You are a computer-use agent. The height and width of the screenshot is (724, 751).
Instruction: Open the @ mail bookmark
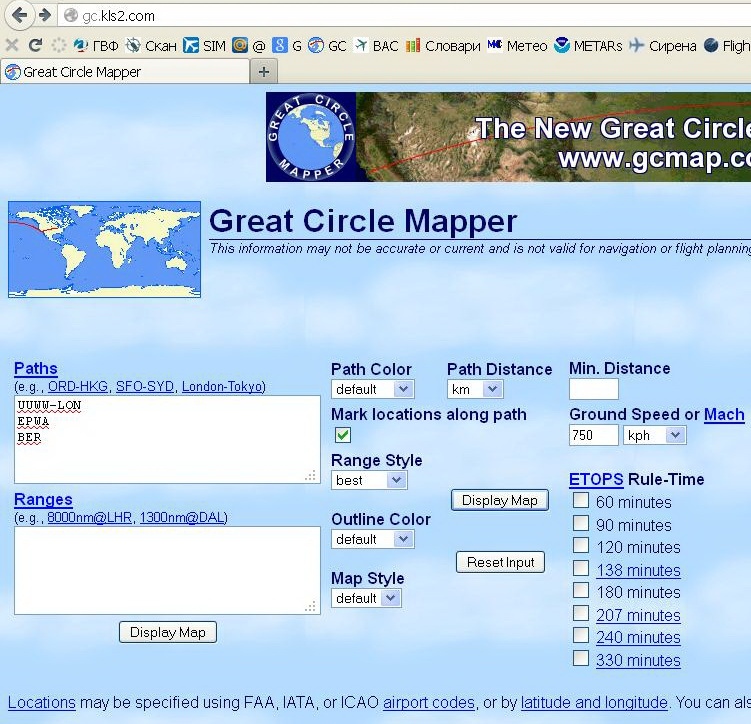coord(249,45)
